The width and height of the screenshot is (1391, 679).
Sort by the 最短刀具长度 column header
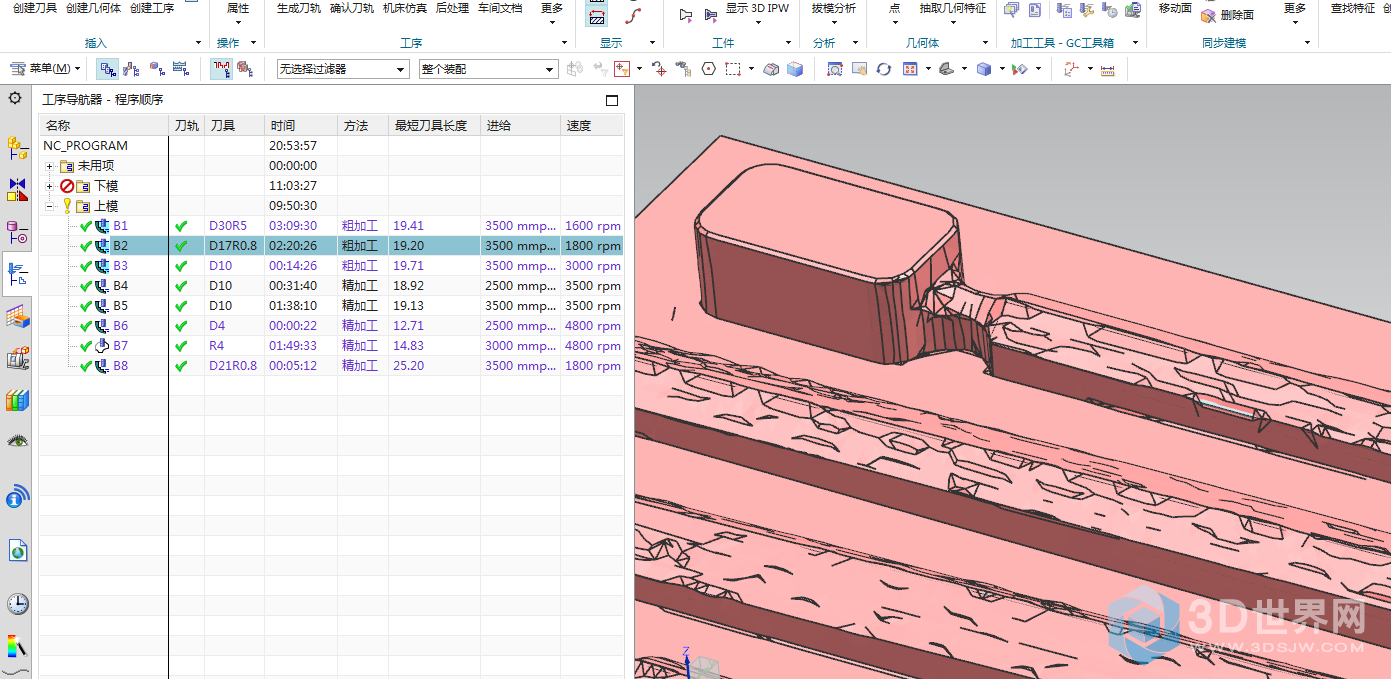click(434, 125)
